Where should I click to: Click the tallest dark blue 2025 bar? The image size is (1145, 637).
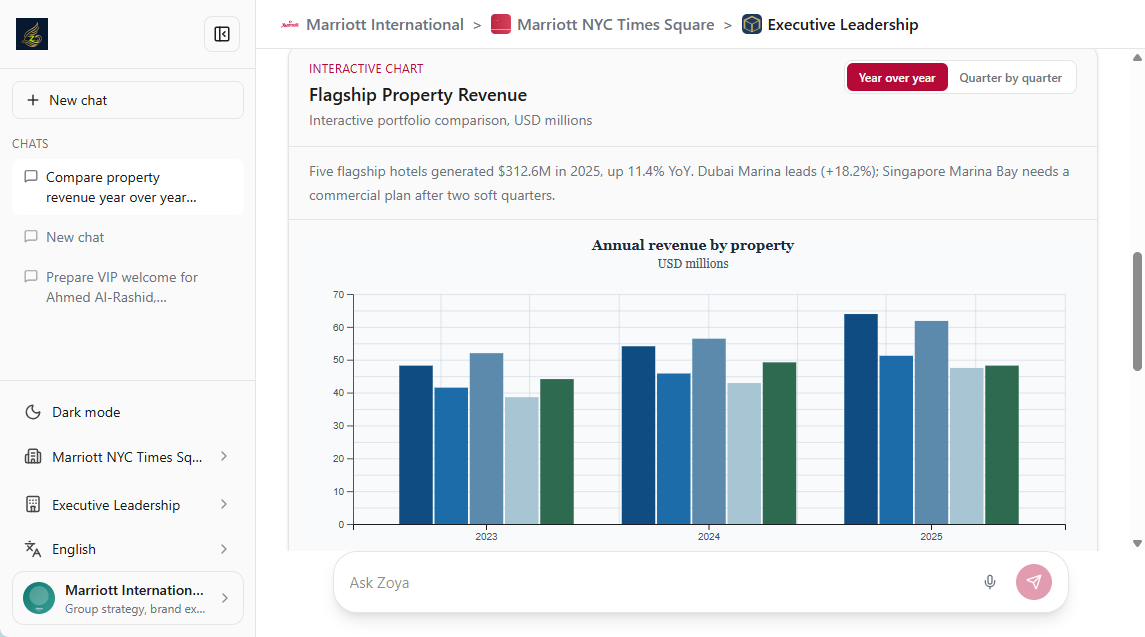tap(861, 419)
